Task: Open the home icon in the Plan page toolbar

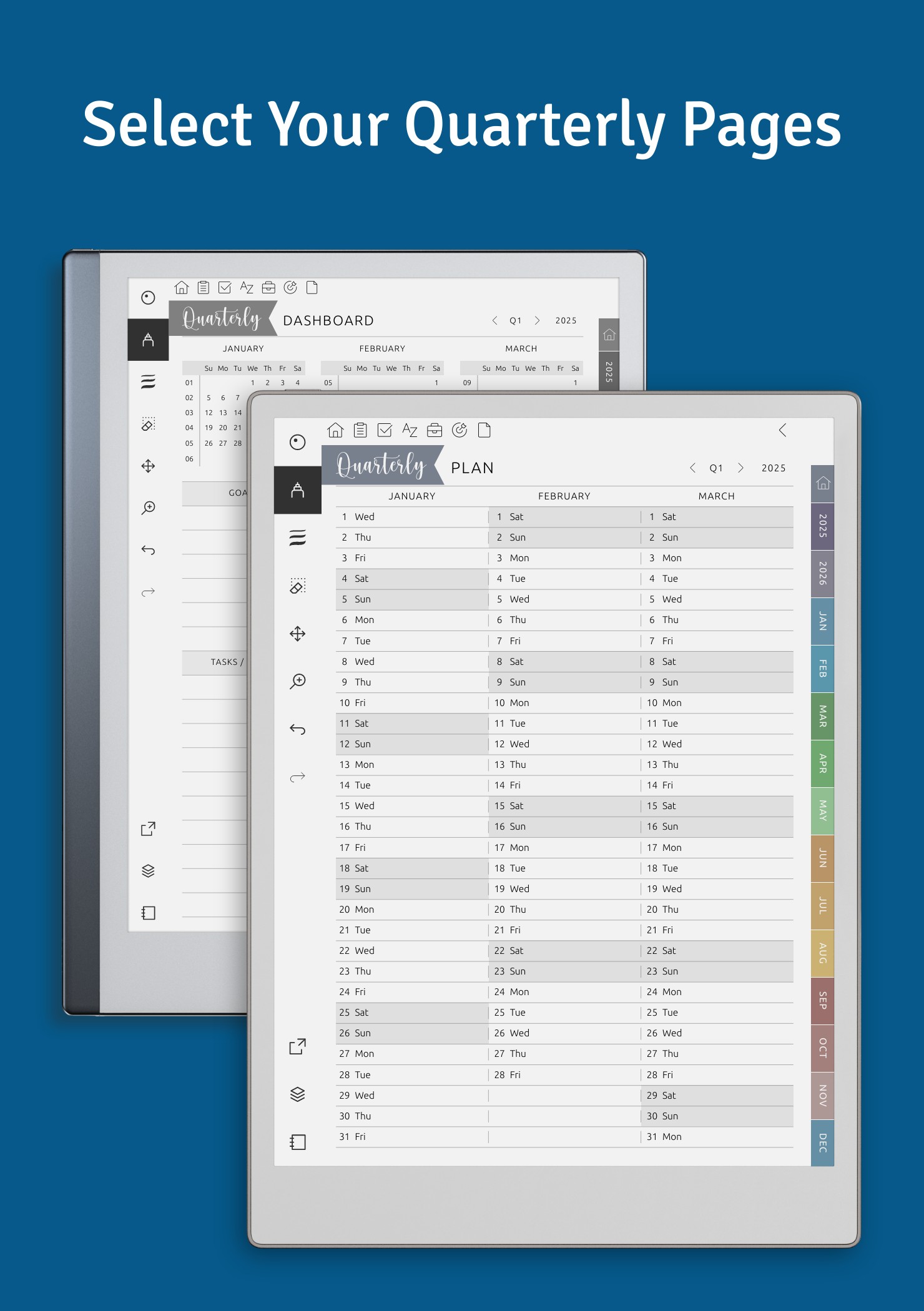Action: (335, 430)
